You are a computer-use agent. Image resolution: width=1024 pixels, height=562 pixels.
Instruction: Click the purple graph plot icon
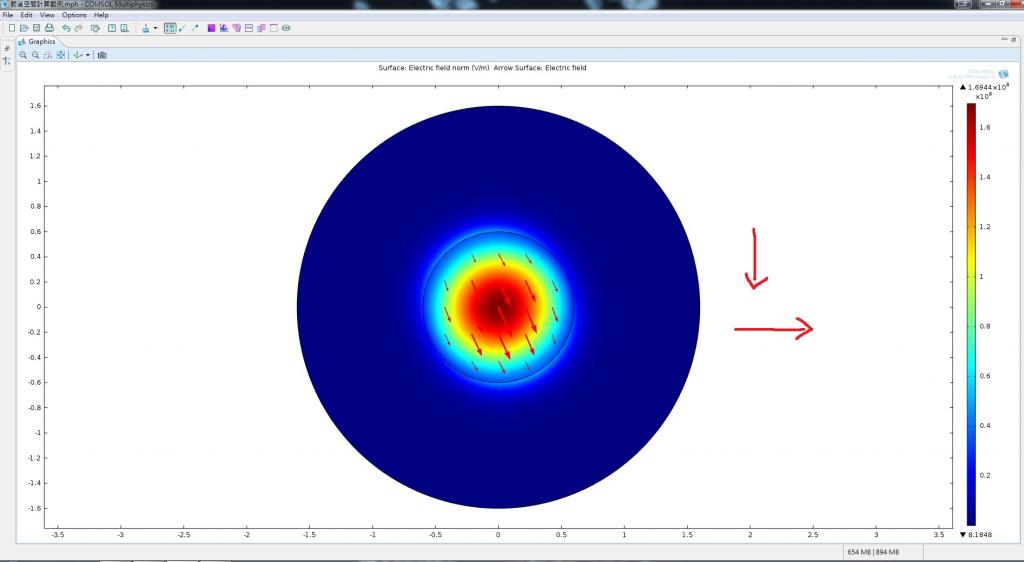click(x=224, y=28)
